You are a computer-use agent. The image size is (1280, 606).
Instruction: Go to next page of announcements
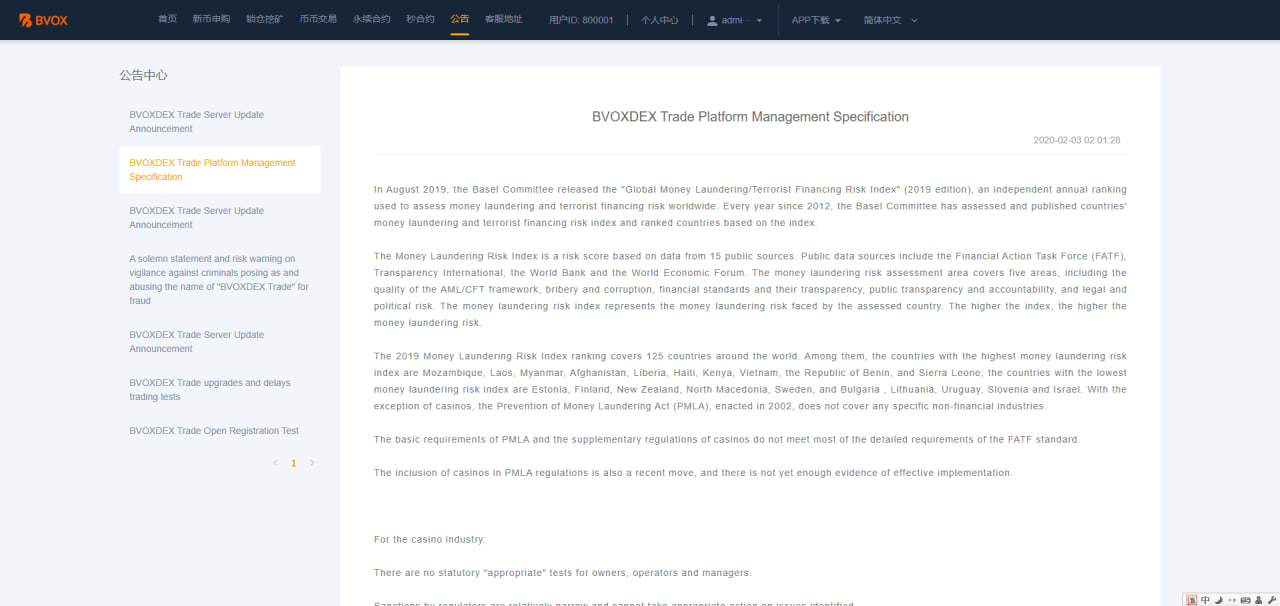coord(312,463)
